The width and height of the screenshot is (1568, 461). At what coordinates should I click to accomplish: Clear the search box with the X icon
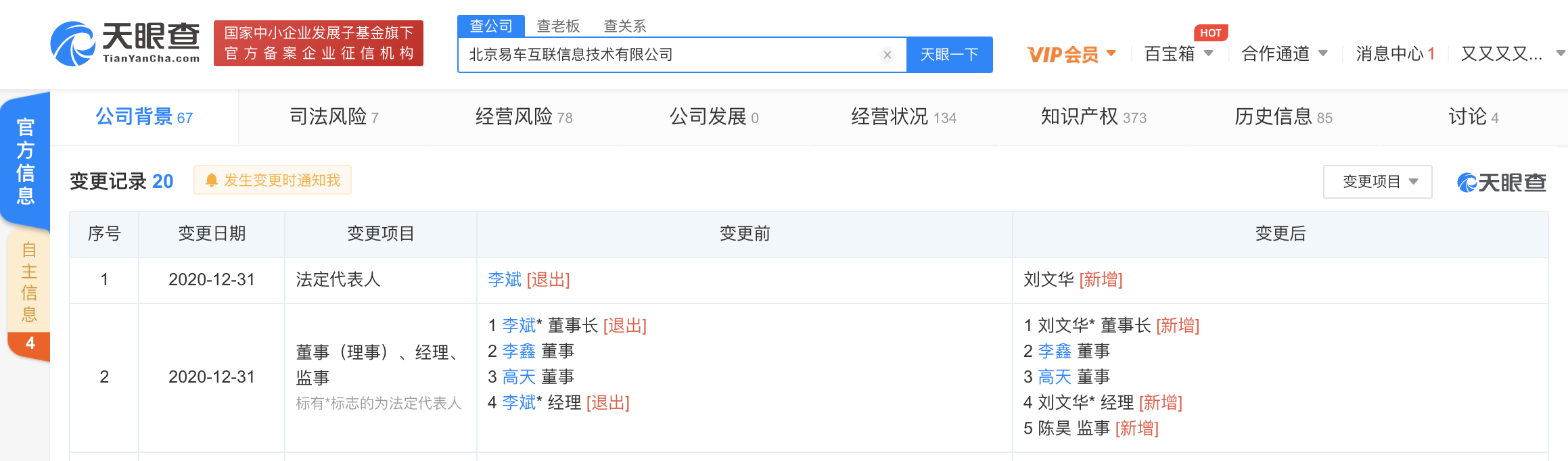click(887, 55)
